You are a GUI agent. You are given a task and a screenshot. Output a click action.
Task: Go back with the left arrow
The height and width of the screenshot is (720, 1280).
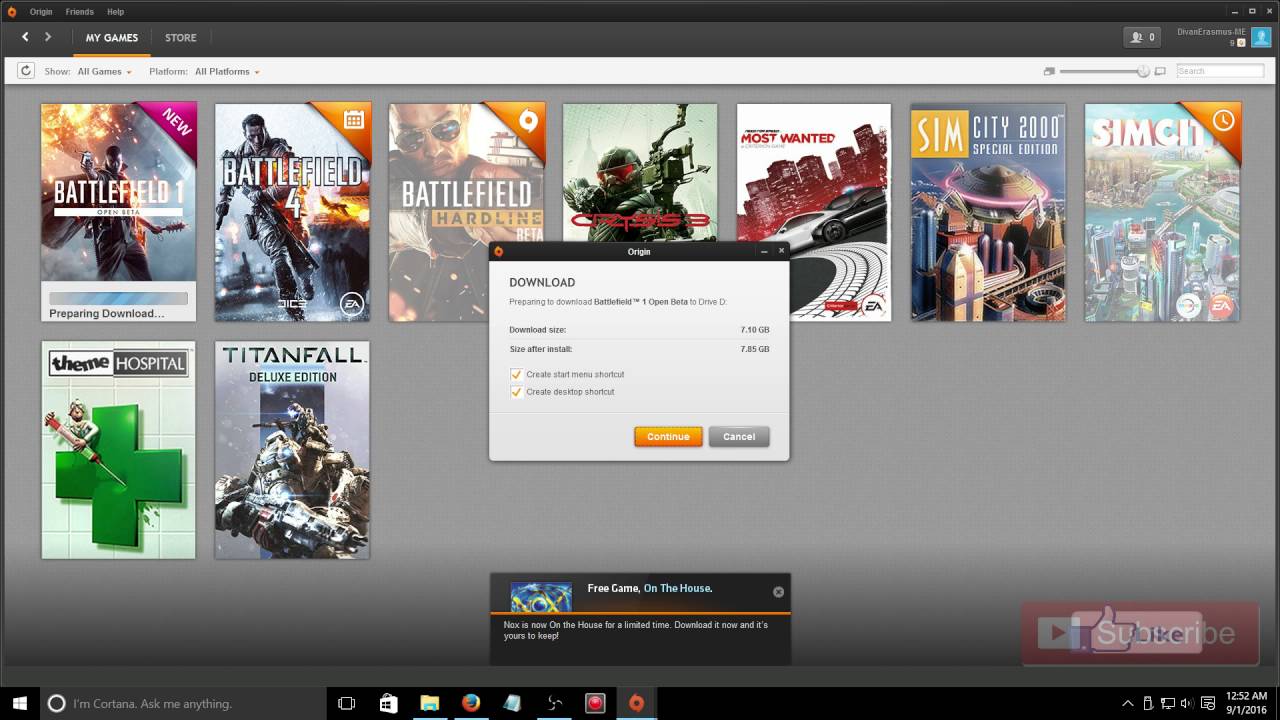[x=25, y=37]
